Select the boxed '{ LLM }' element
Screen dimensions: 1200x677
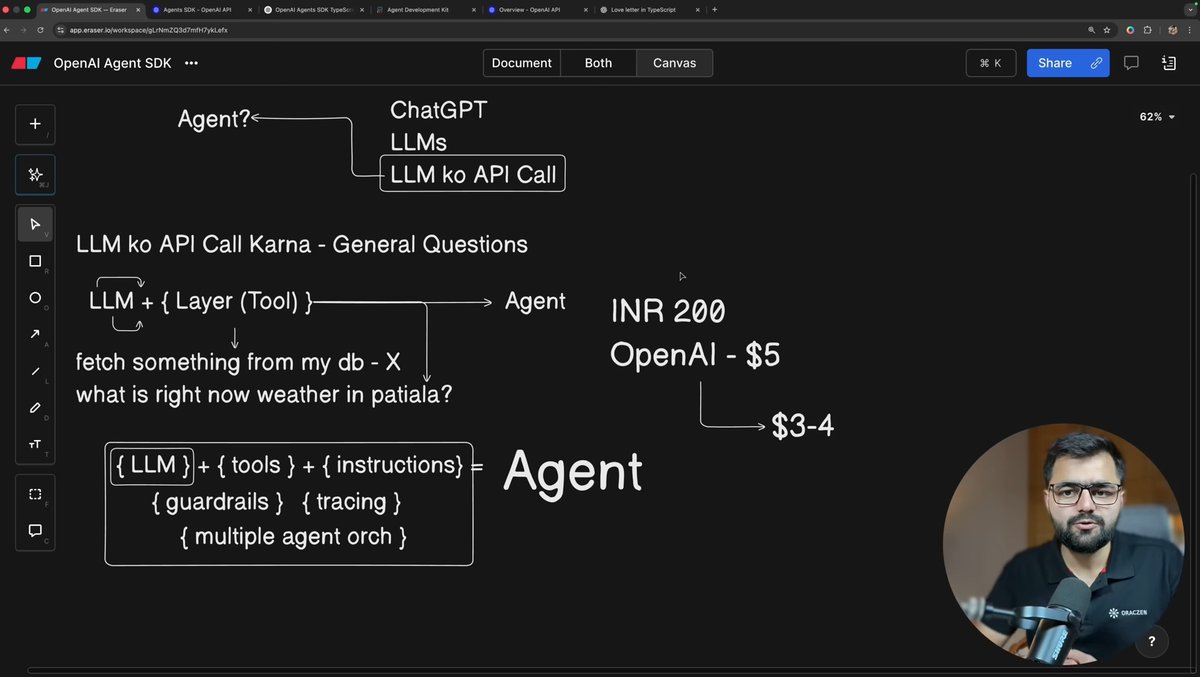[x=152, y=465]
